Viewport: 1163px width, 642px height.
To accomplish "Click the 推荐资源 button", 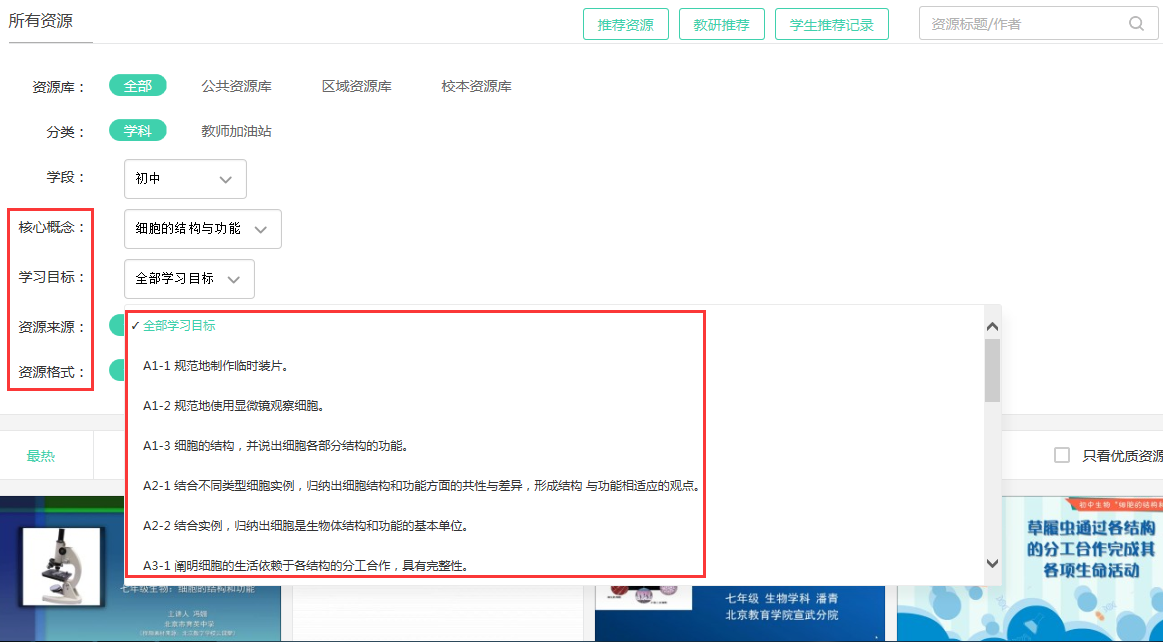I will pyautogui.click(x=625, y=25).
